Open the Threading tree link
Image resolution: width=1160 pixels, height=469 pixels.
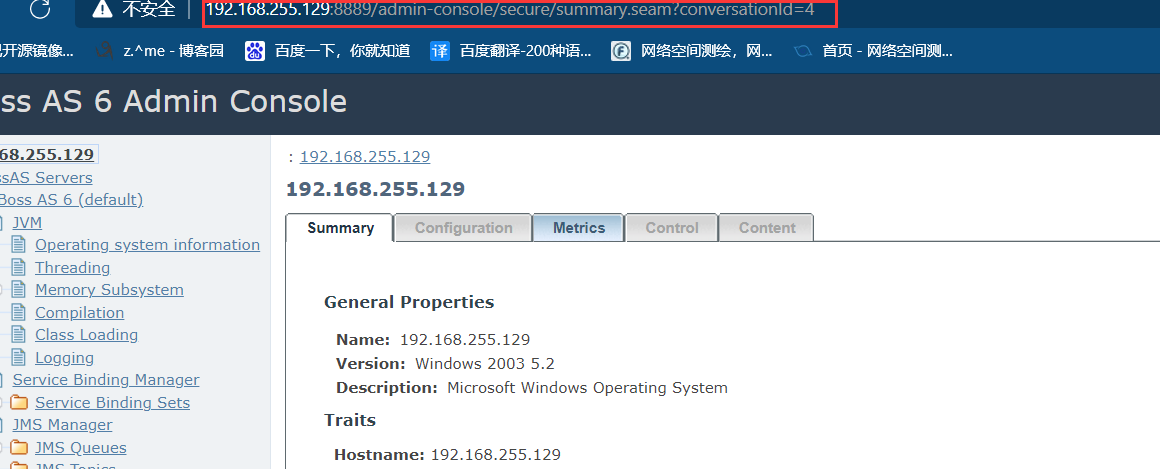point(72,268)
